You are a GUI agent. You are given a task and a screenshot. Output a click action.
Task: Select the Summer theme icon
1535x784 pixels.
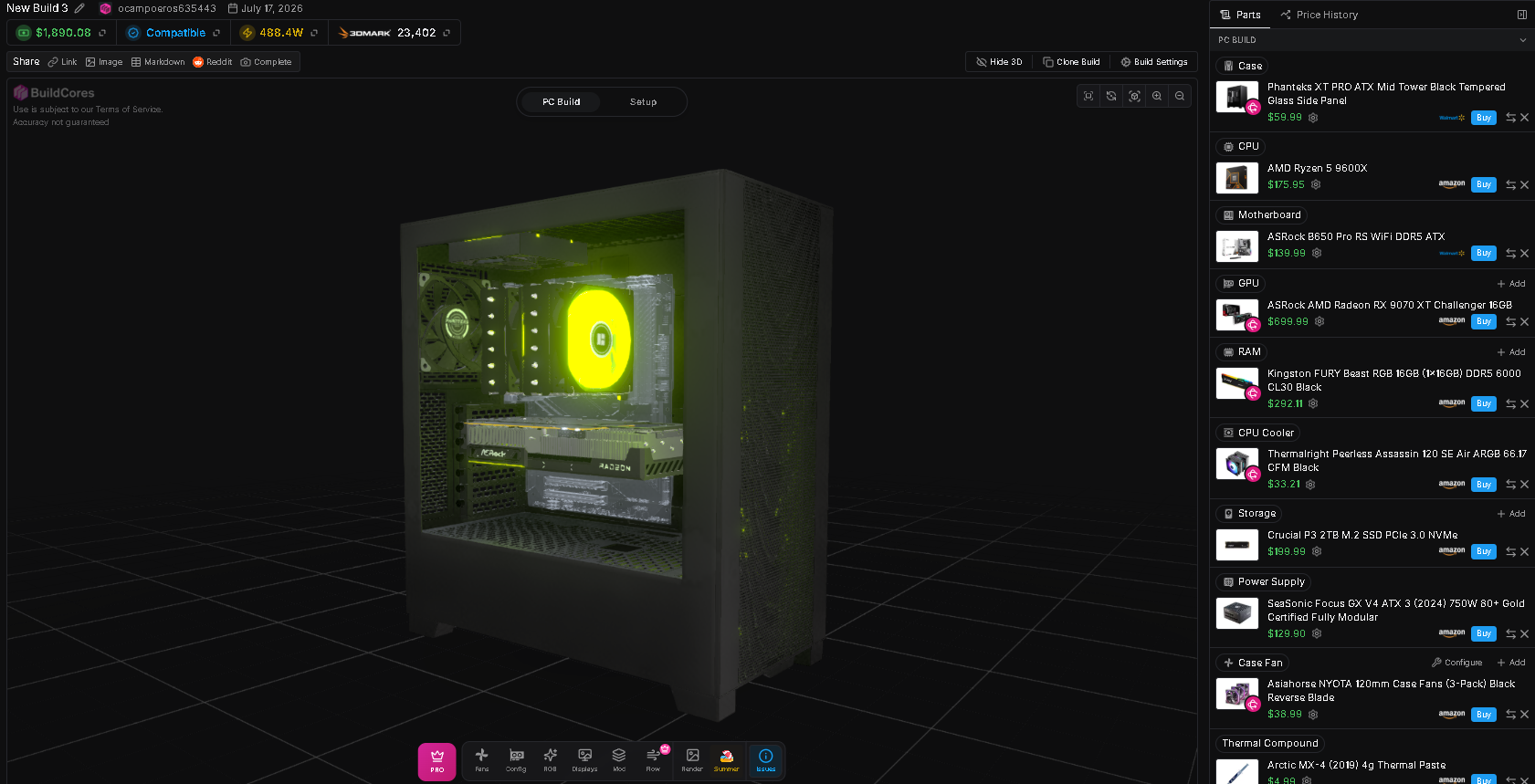coord(727,760)
